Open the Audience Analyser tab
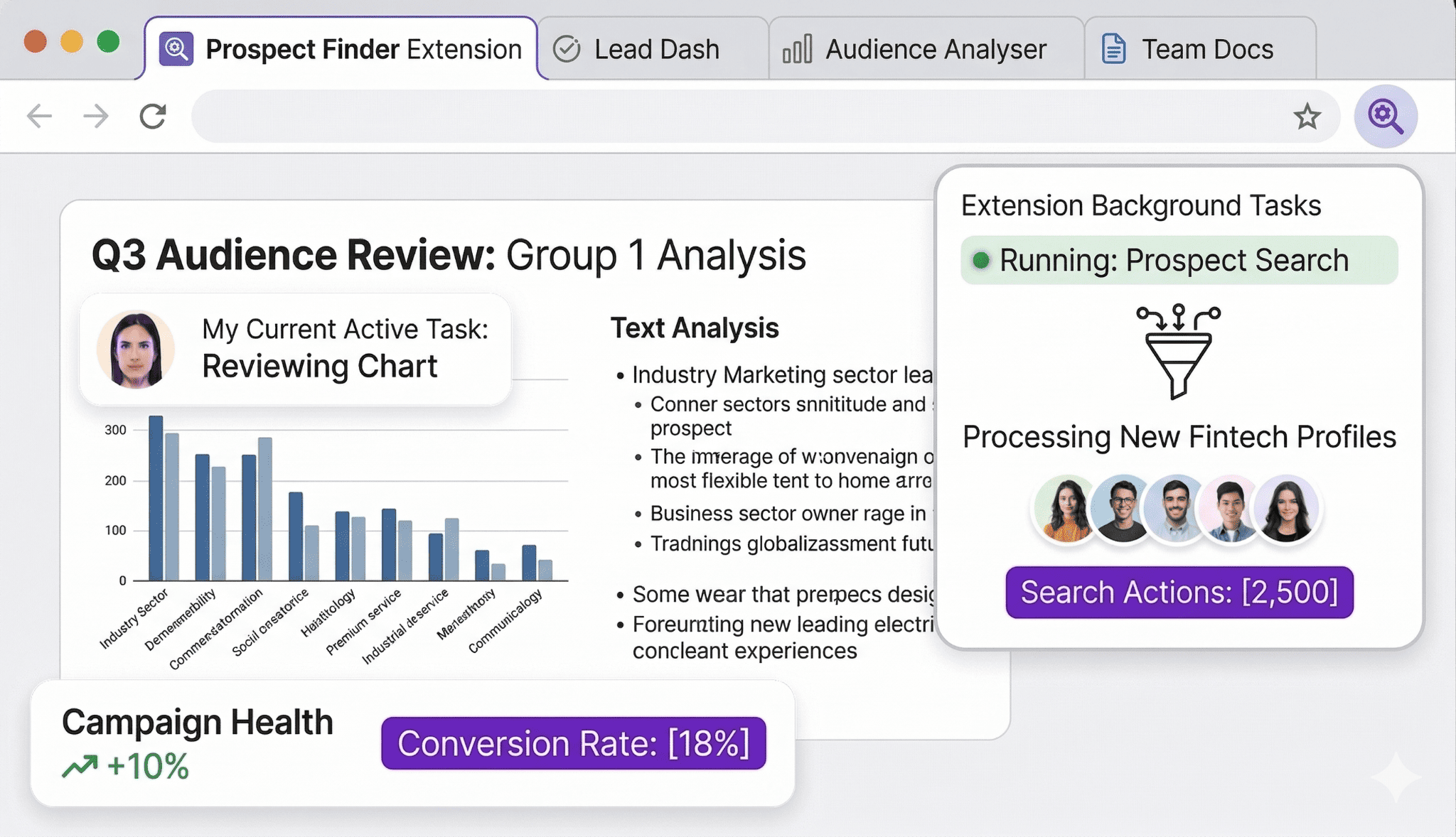Image resolution: width=1456 pixels, height=837 pixels. (926, 49)
